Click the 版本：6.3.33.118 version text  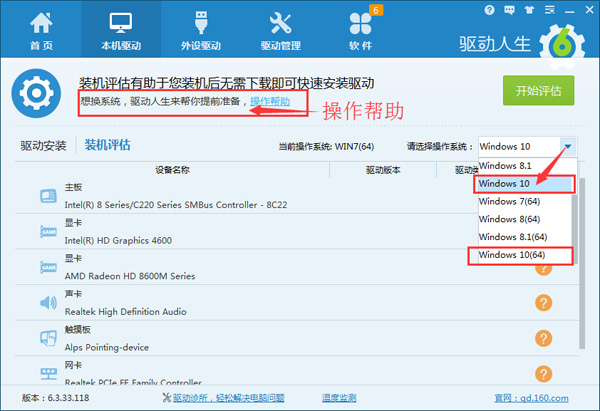click(x=55, y=398)
